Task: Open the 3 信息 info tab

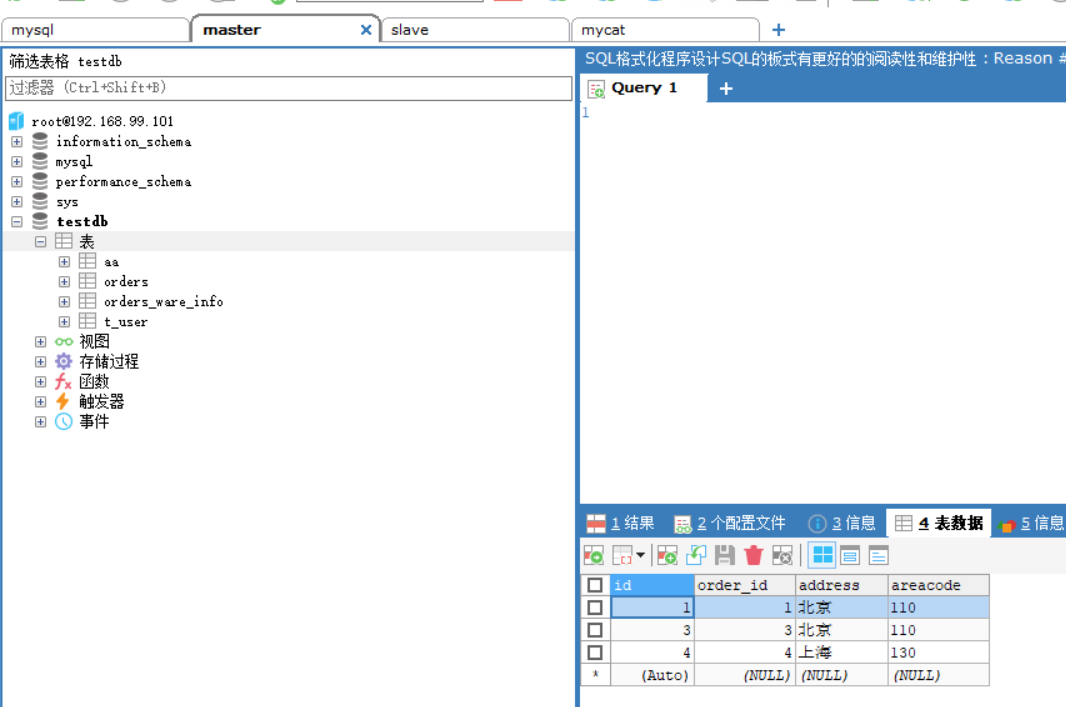Action: 842,523
